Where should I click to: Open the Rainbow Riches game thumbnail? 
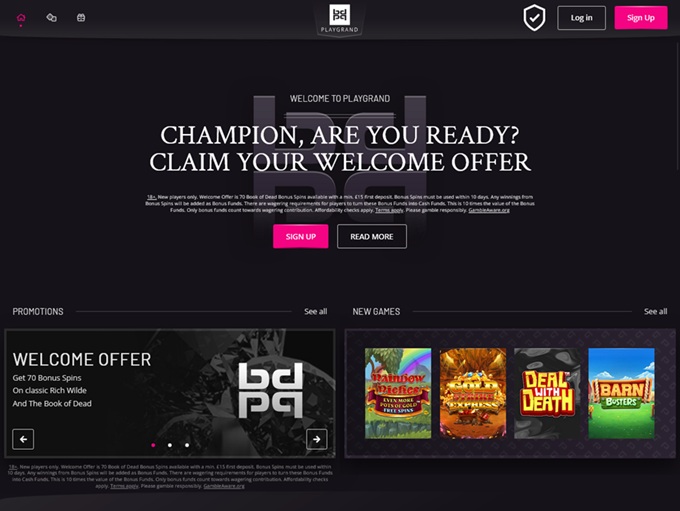point(398,393)
